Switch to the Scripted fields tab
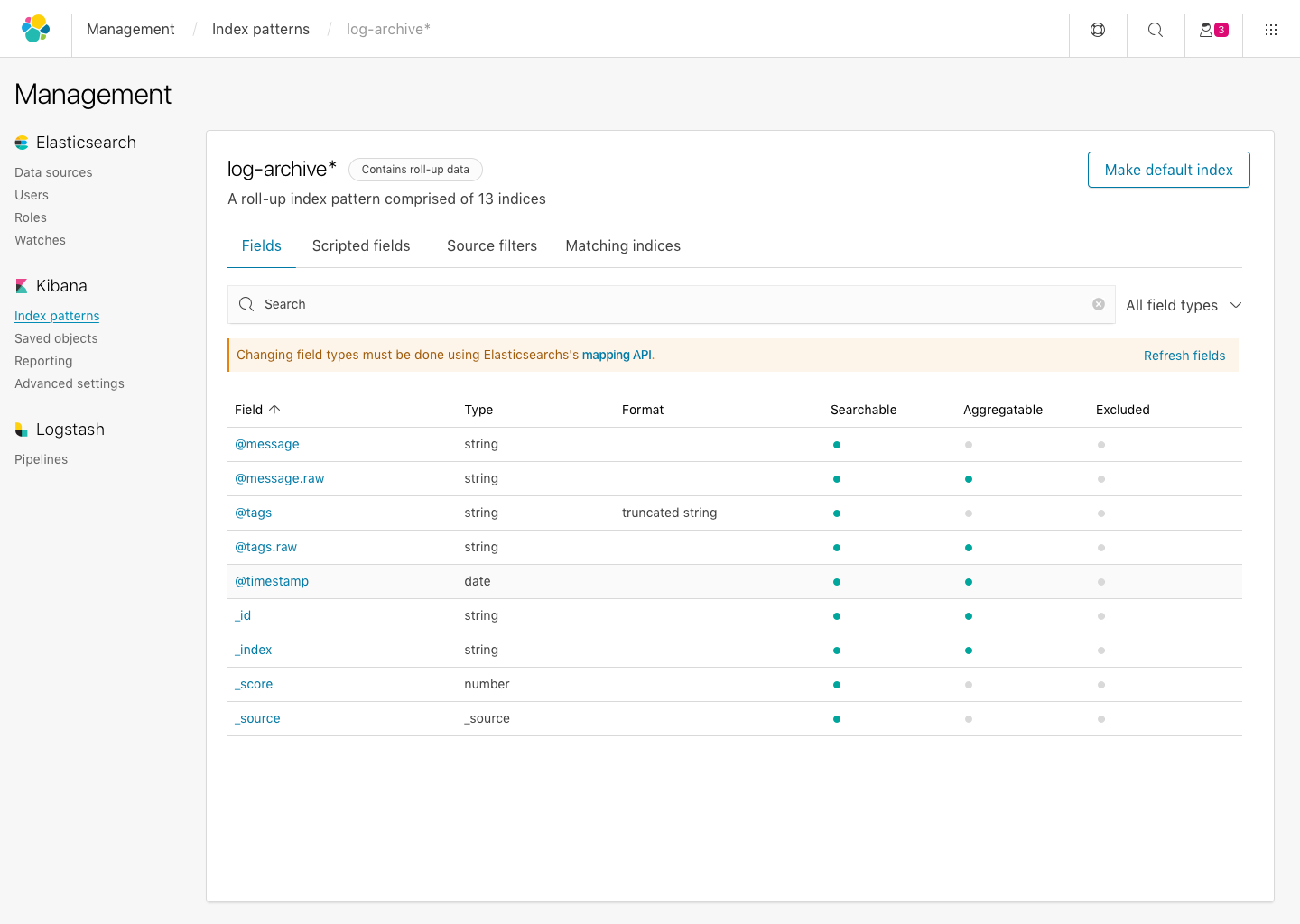Viewport: 1300px width, 924px height. (x=361, y=245)
